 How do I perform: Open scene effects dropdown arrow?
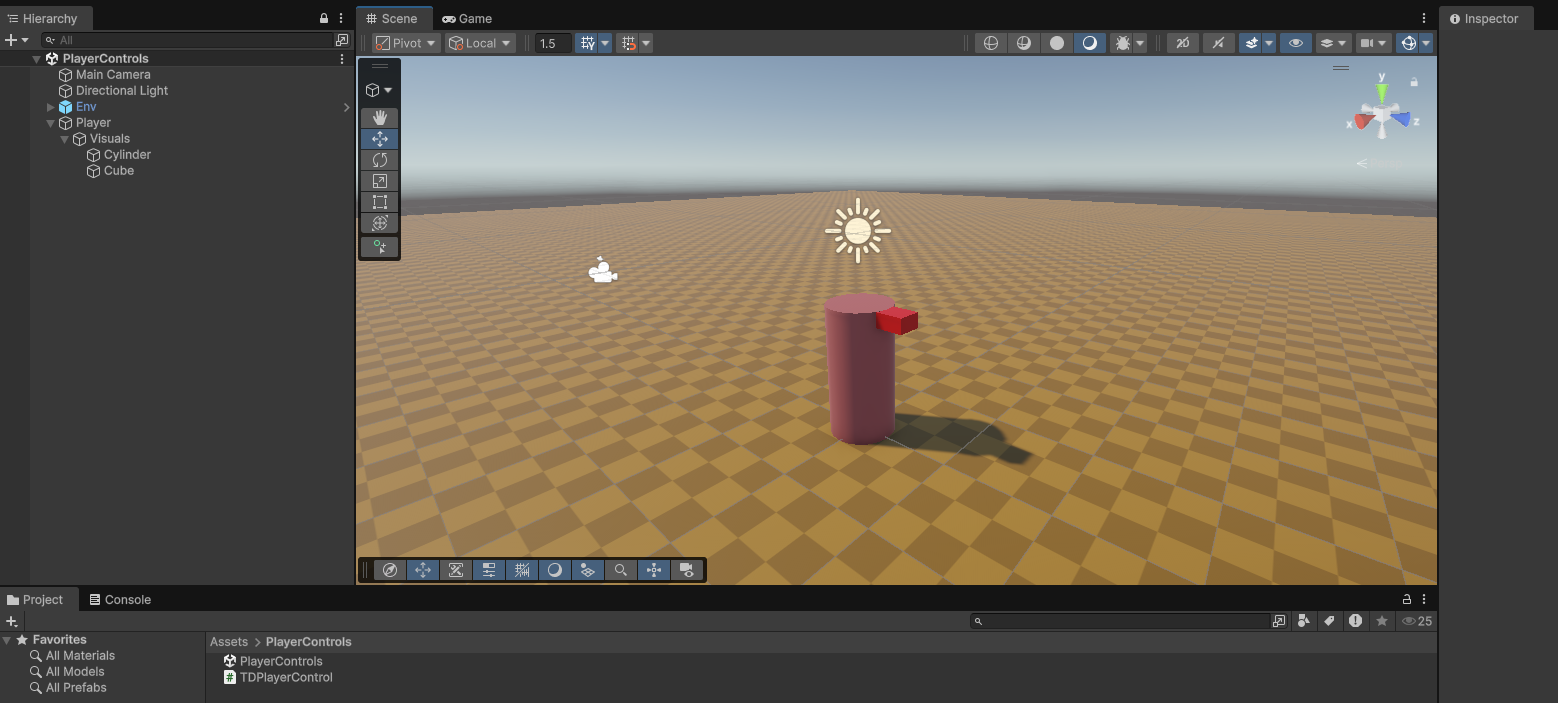pyautogui.click(x=1269, y=43)
